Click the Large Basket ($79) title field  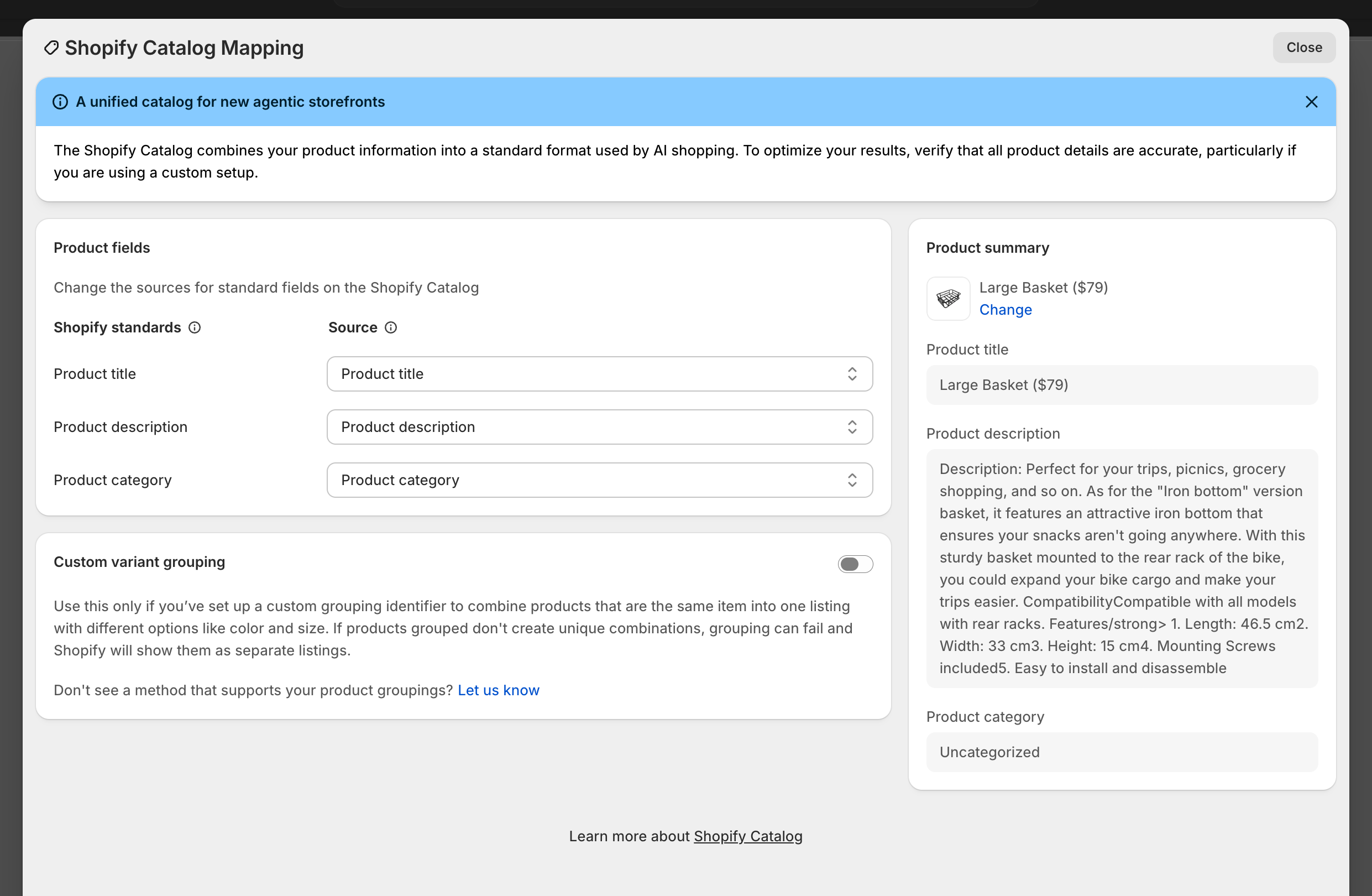pos(1121,385)
